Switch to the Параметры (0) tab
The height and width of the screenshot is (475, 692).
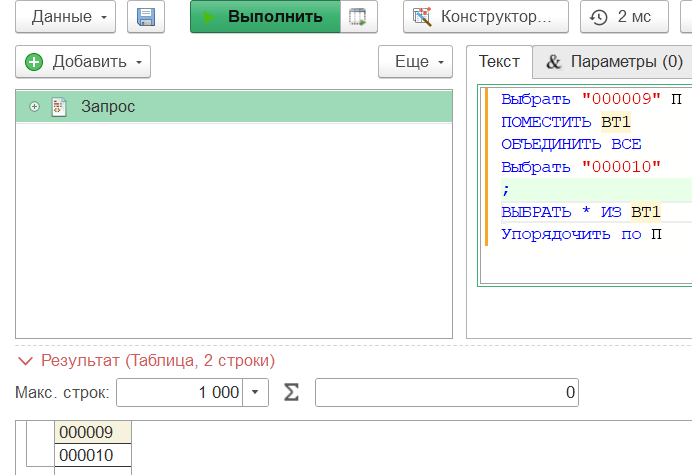613,62
